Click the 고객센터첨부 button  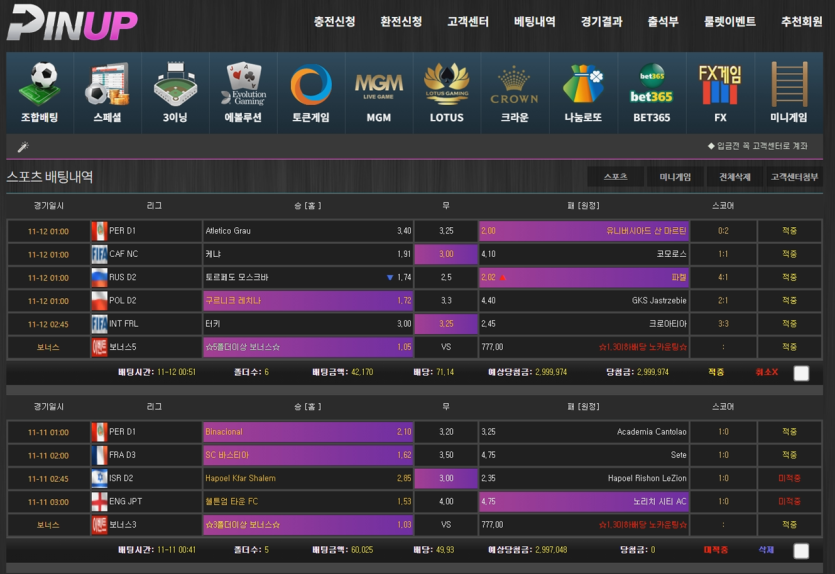pos(794,177)
